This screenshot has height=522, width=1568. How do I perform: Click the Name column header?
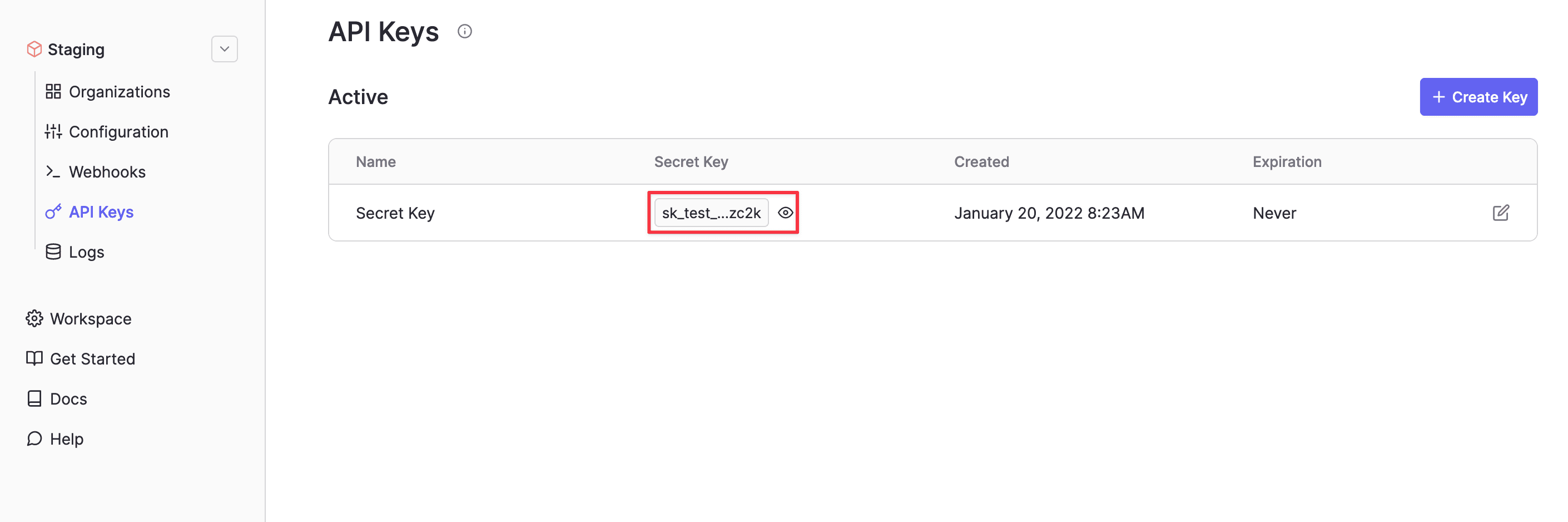[x=375, y=162]
